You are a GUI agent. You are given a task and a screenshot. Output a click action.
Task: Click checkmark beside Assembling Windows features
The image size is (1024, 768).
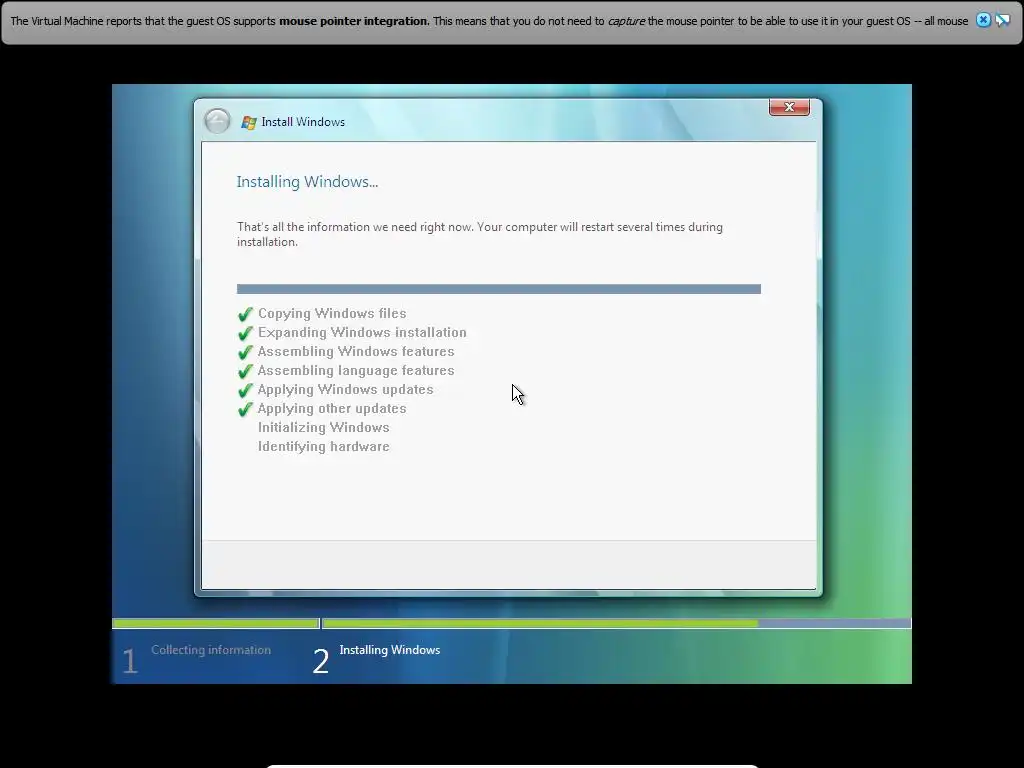245,352
